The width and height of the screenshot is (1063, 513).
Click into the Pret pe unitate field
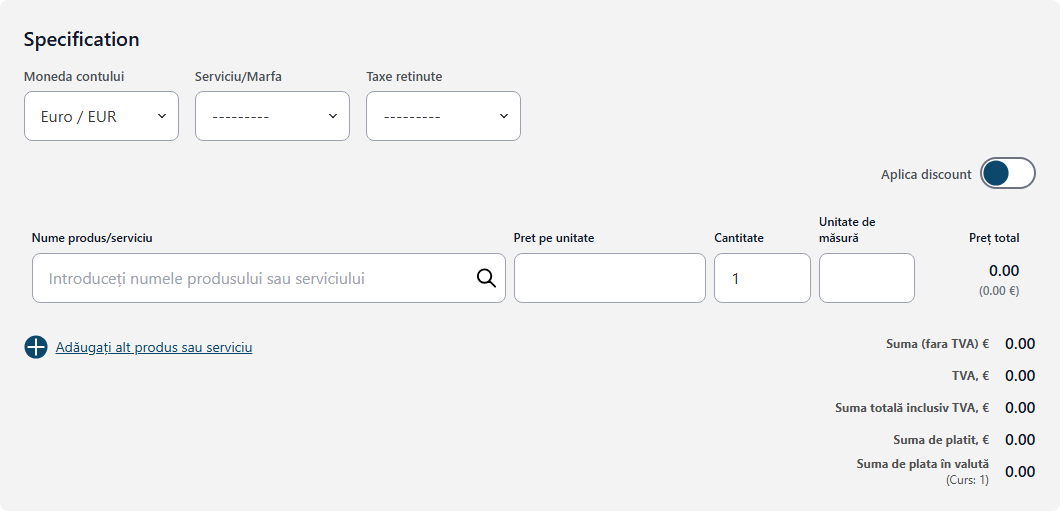(609, 278)
